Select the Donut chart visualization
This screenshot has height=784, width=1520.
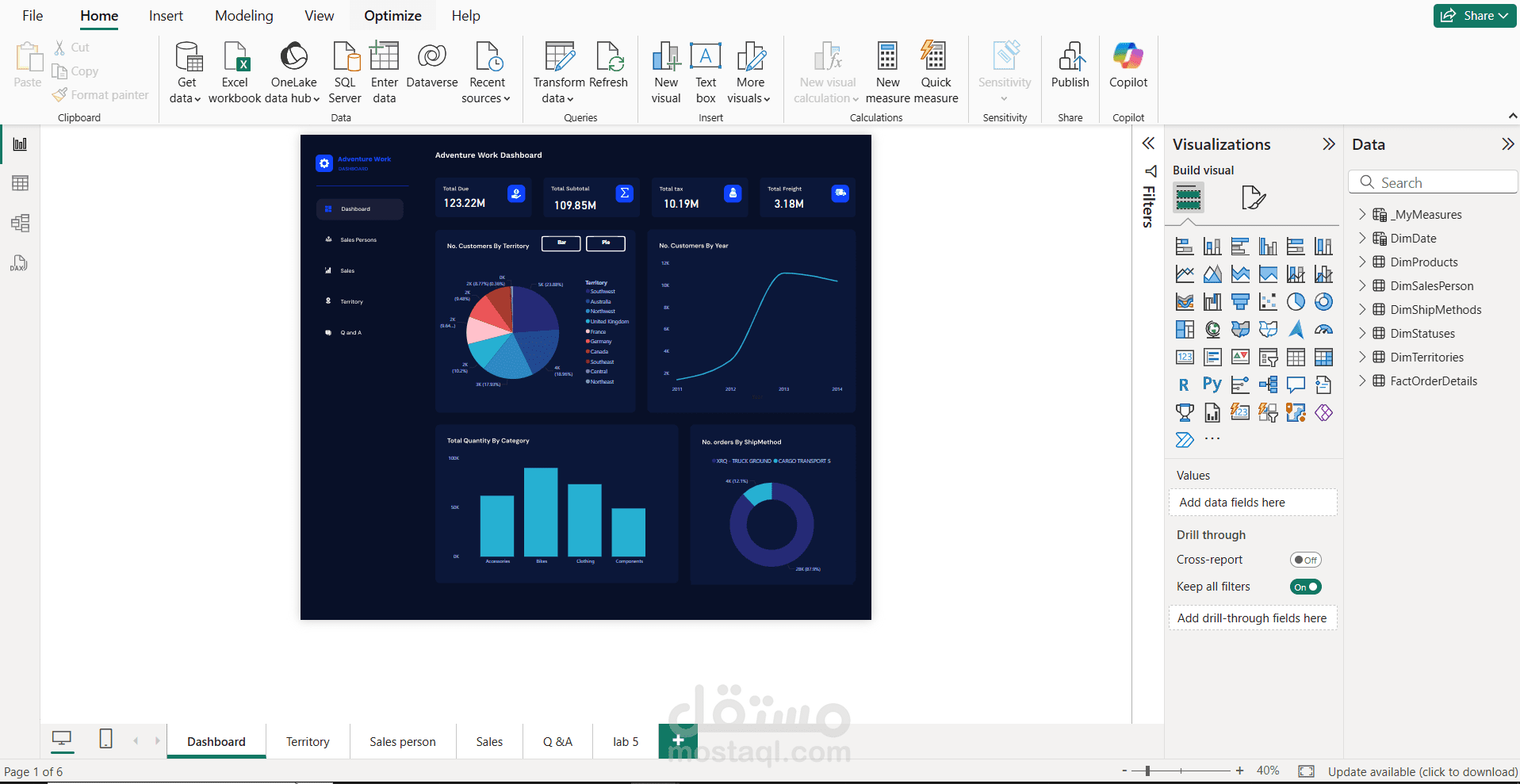tap(1323, 302)
